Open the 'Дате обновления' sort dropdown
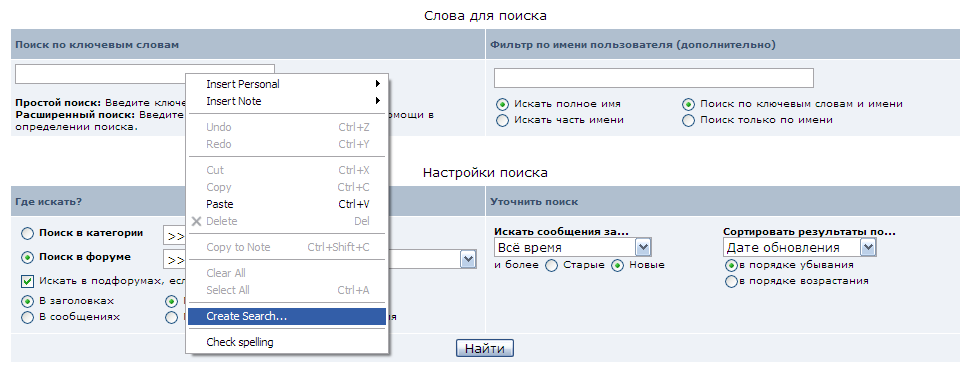Viewport: 971px width, 373px height. (799, 248)
